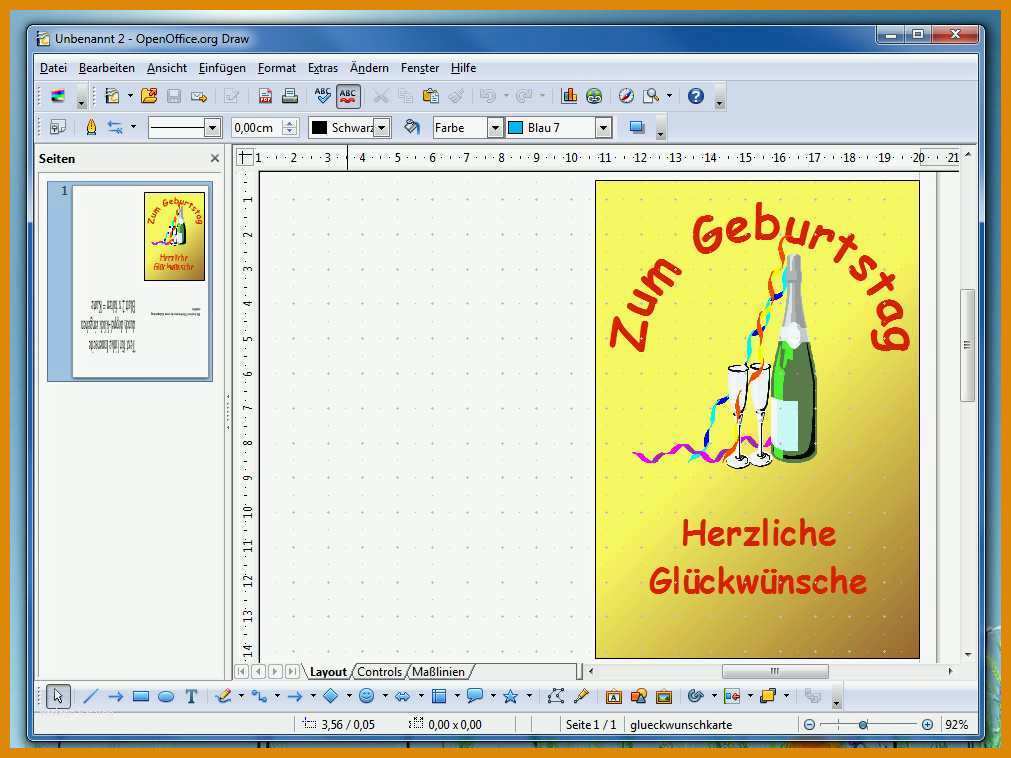Select the Basic Shapes diamond tool
This screenshot has width=1011, height=758.
point(330,696)
